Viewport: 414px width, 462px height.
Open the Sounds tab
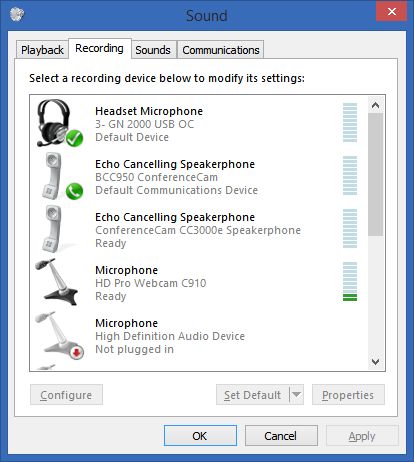(x=153, y=50)
